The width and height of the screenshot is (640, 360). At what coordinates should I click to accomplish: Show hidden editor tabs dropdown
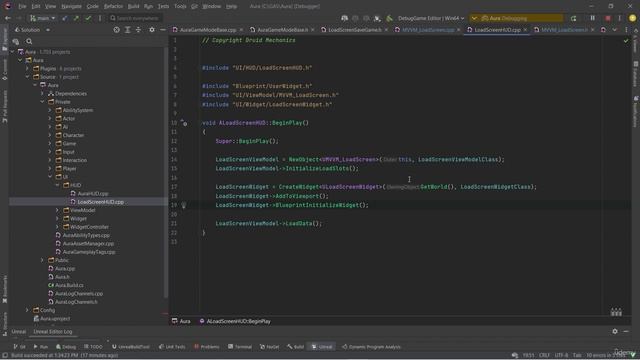[x=614, y=30]
